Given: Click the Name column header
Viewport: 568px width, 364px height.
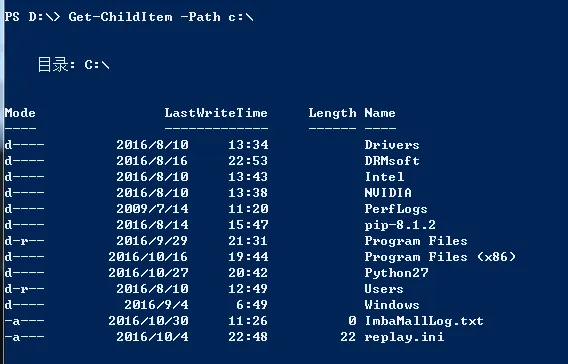Looking at the screenshot, I should 380,113.
